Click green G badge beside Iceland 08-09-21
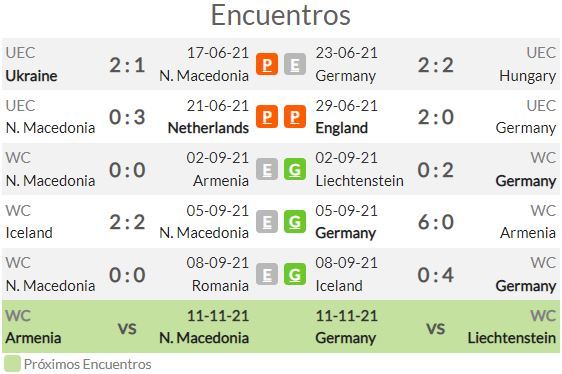Image resolution: width=562 pixels, height=374 pixels. click(295, 274)
